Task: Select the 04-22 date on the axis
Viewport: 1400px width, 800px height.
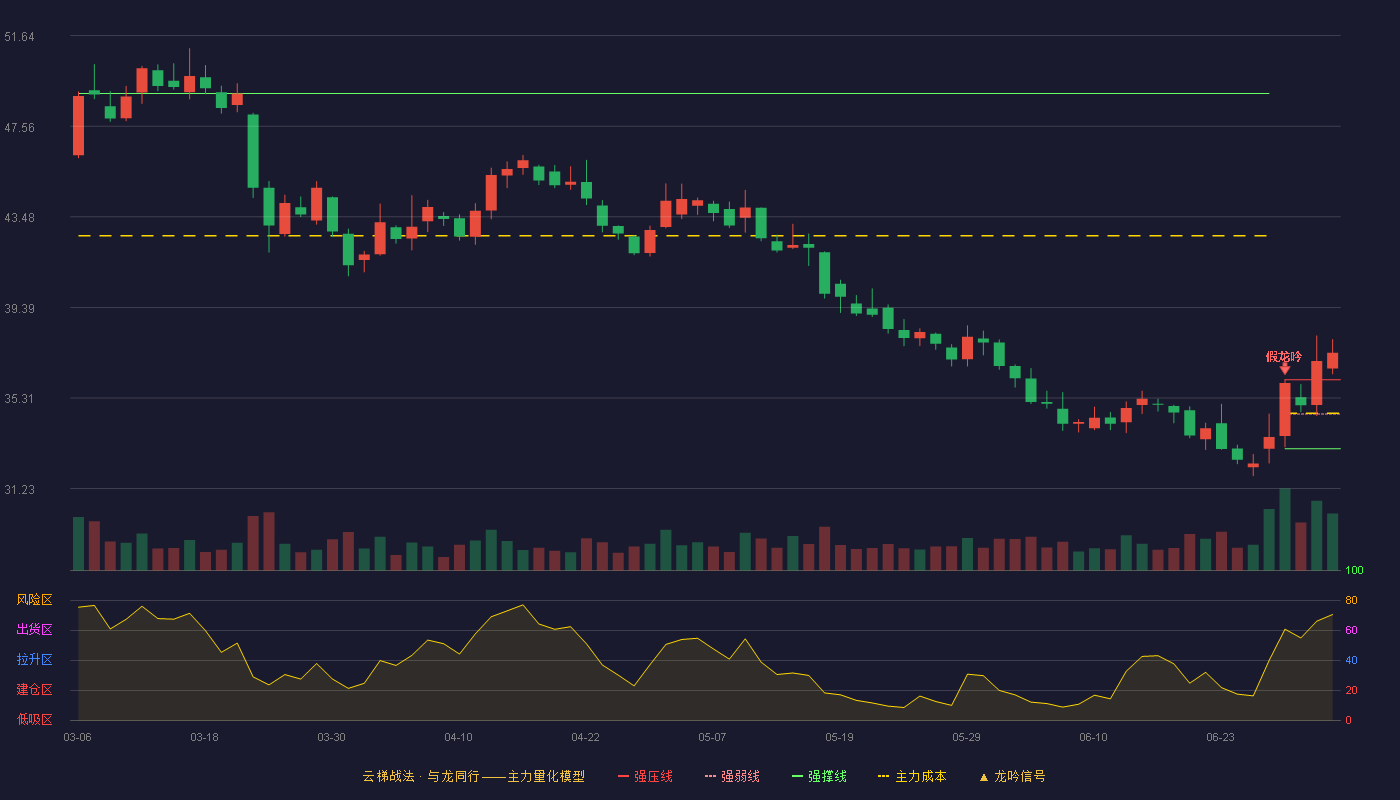Action: 585,737
